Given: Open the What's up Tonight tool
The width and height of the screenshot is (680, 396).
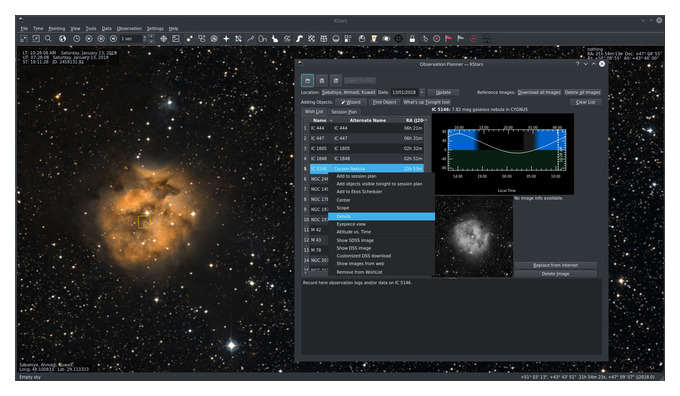Looking at the screenshot, I should [x=426, y=102].
